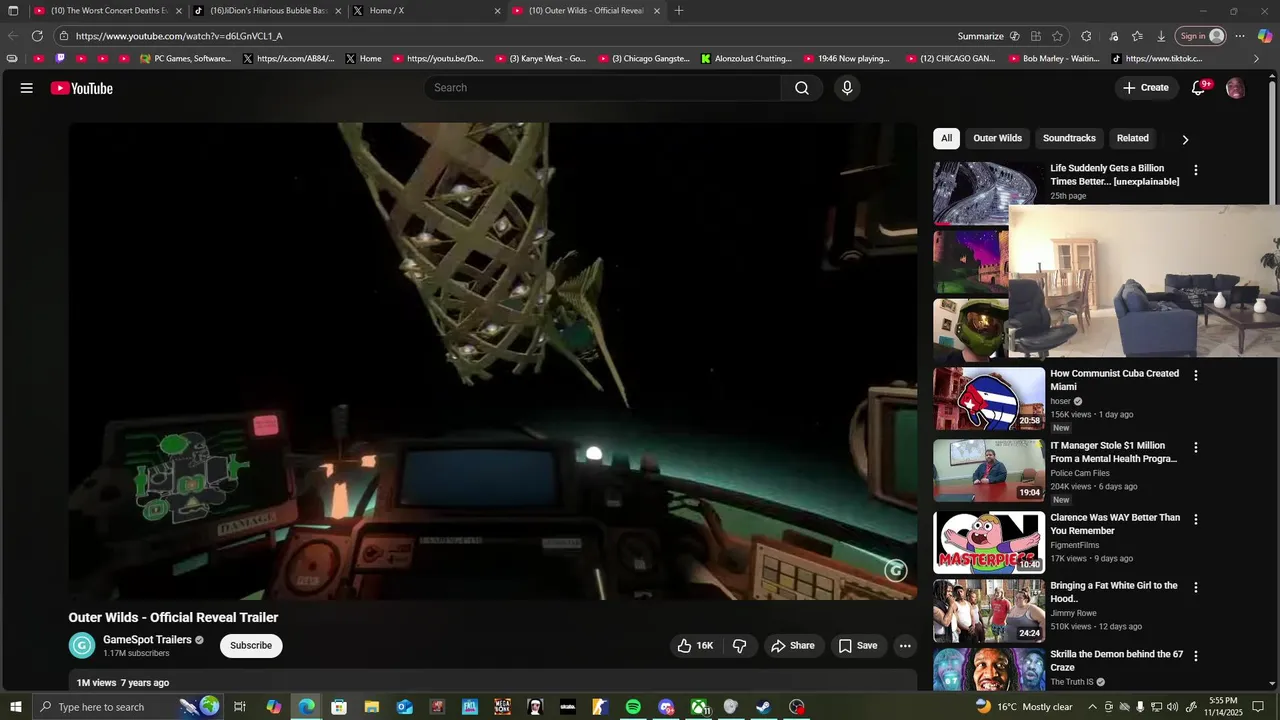Switch to Worst Concert Deaths tab
1280x720 pixels.
[109, 11]
